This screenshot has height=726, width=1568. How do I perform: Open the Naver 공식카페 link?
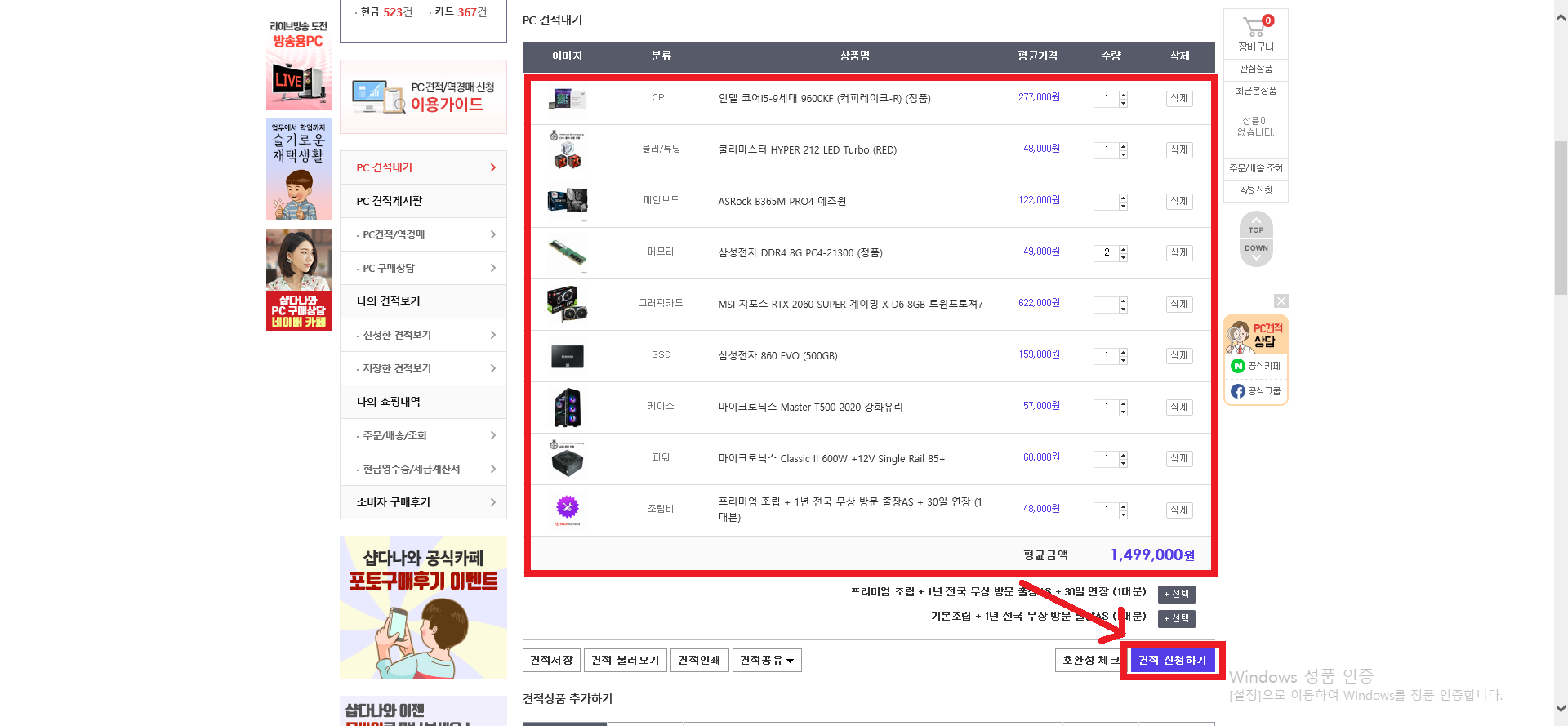(1256, 366)
